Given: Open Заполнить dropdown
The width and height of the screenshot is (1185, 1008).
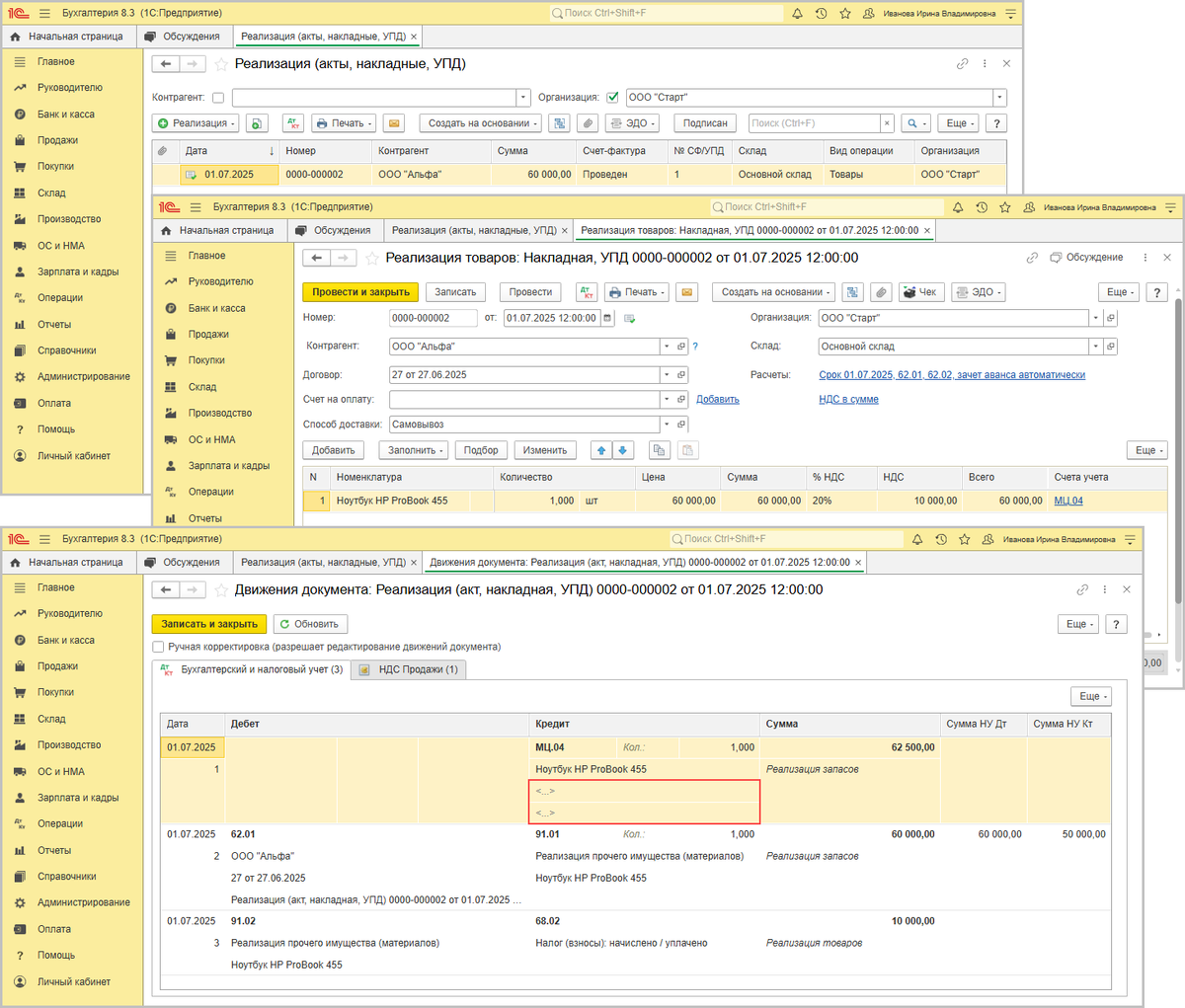Looking at the screenshot, I should pos(414,450).
